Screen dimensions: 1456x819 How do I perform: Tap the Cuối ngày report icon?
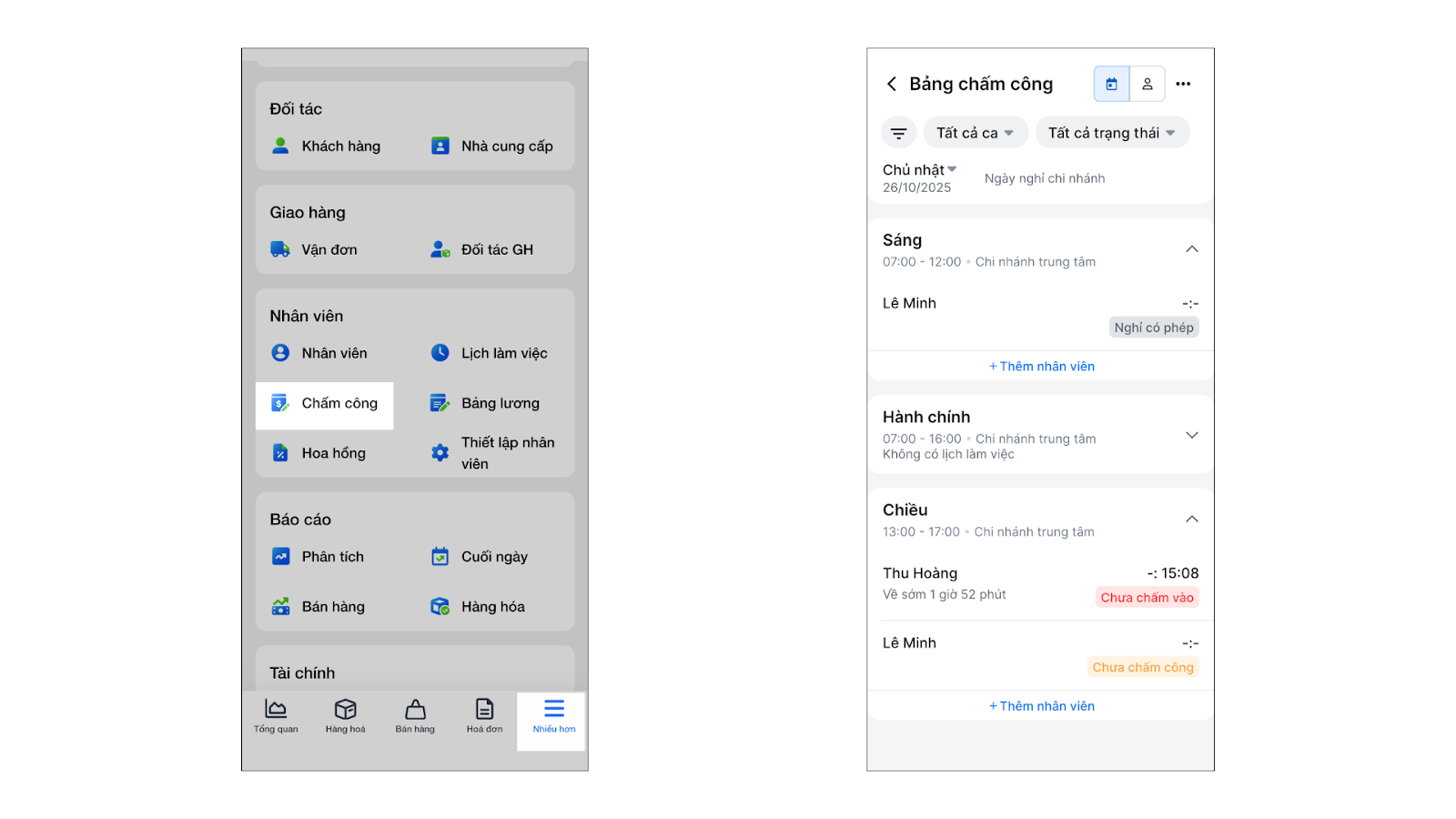[440, 557]
